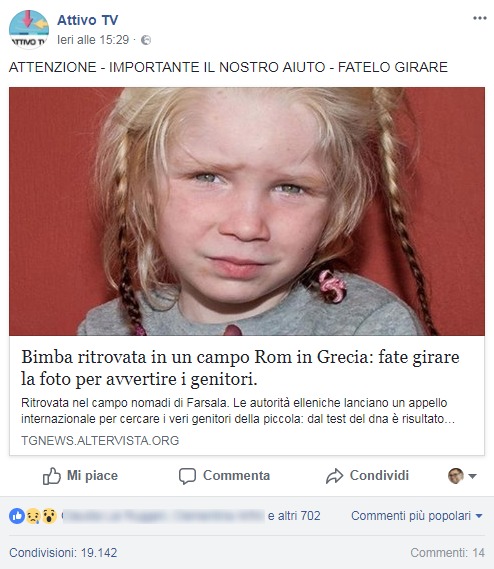Click the Condividi share arrow icon
This screenshot has height=569, width=494.
(334, 476)
